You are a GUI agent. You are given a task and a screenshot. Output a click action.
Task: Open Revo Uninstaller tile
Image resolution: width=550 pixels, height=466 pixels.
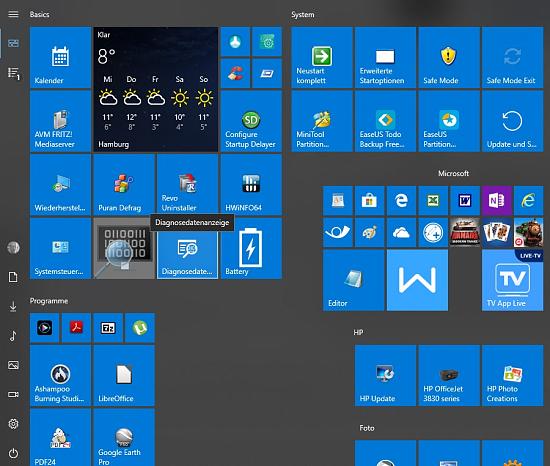coord(188,185)
